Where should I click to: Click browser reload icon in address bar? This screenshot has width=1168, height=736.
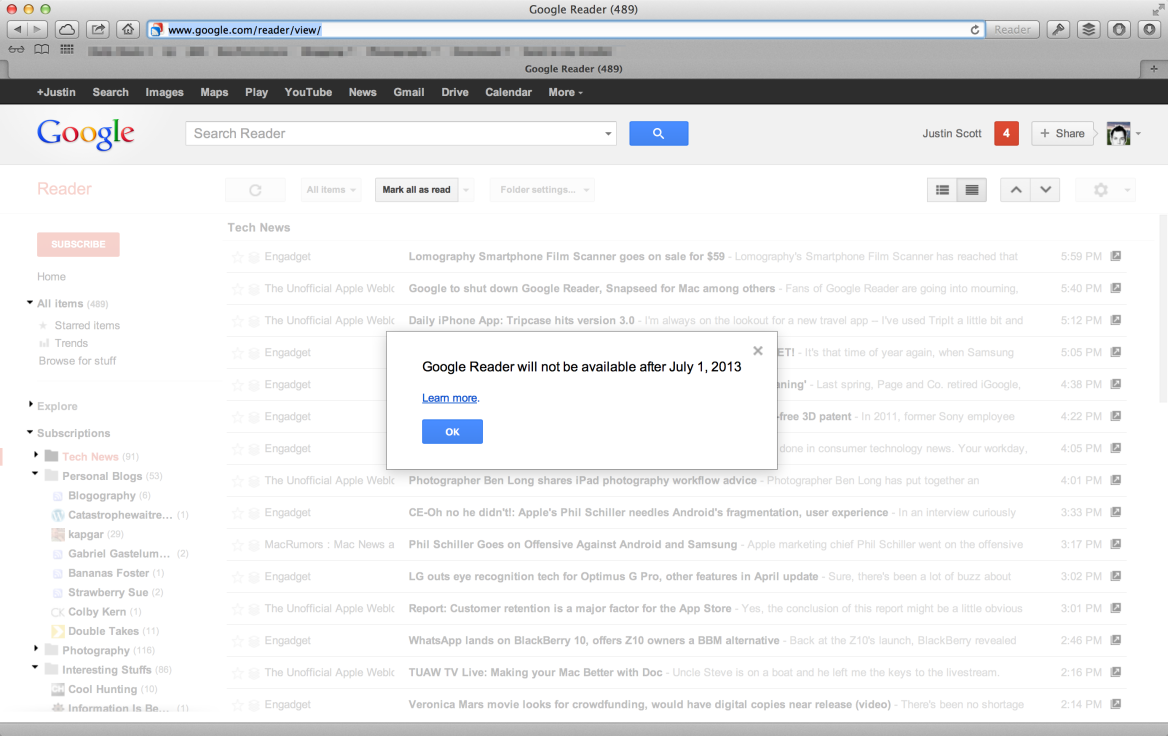tap(974, 30)
